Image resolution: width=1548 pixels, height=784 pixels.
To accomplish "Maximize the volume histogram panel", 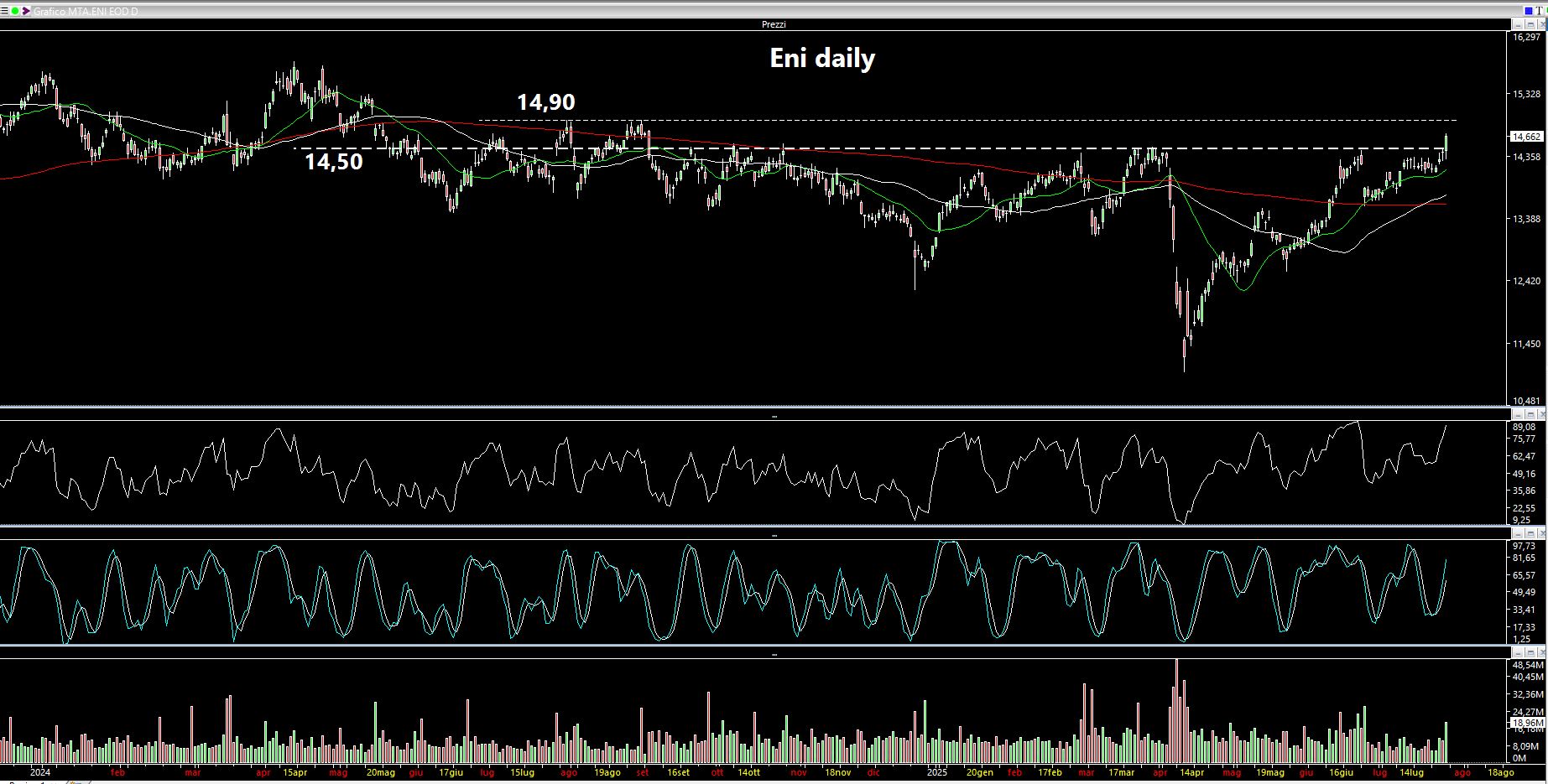I will tap(1530, 652).
